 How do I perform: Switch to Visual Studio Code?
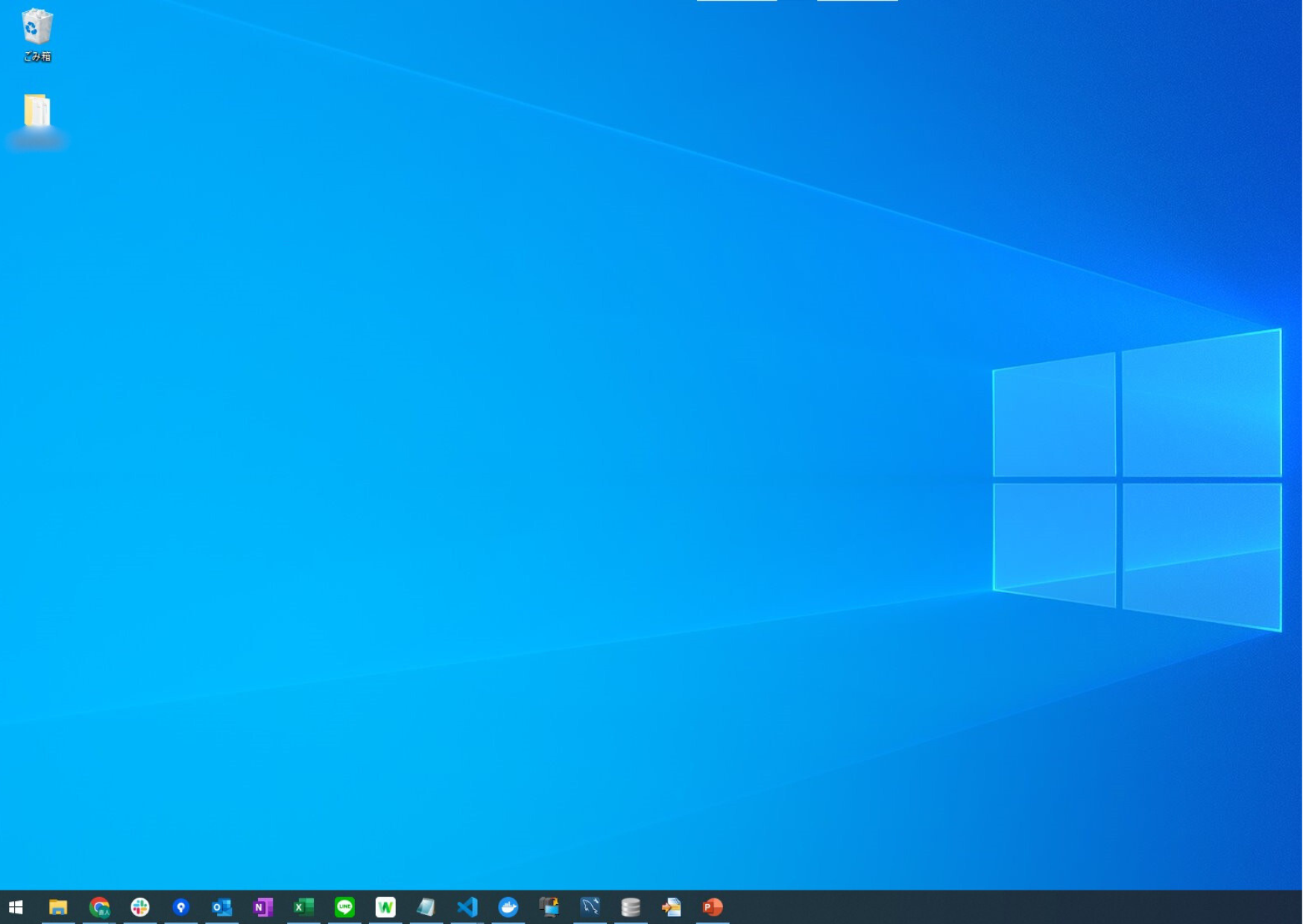(467, 907)
